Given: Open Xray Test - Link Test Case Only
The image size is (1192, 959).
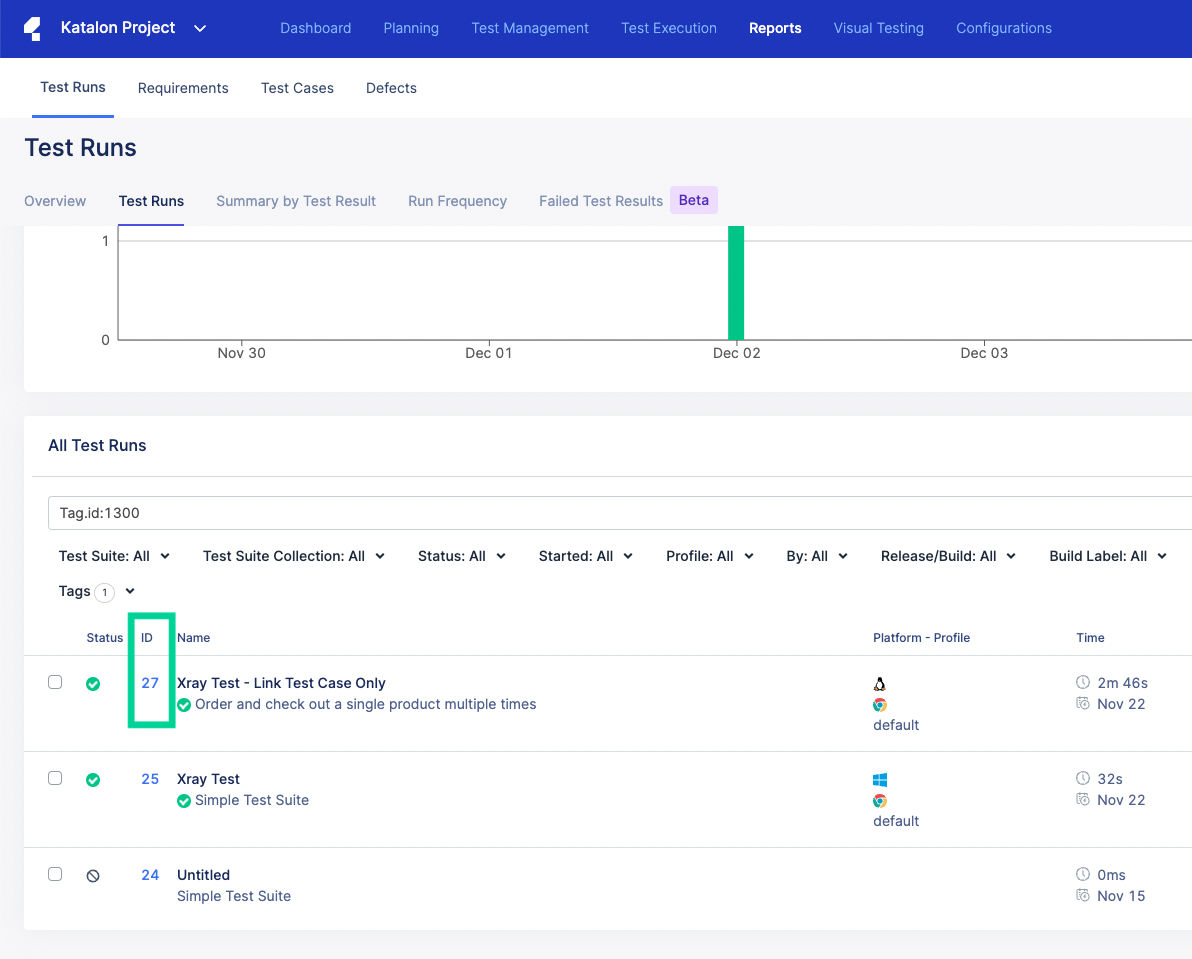Looking at the screenshot, I should (281, 683).
